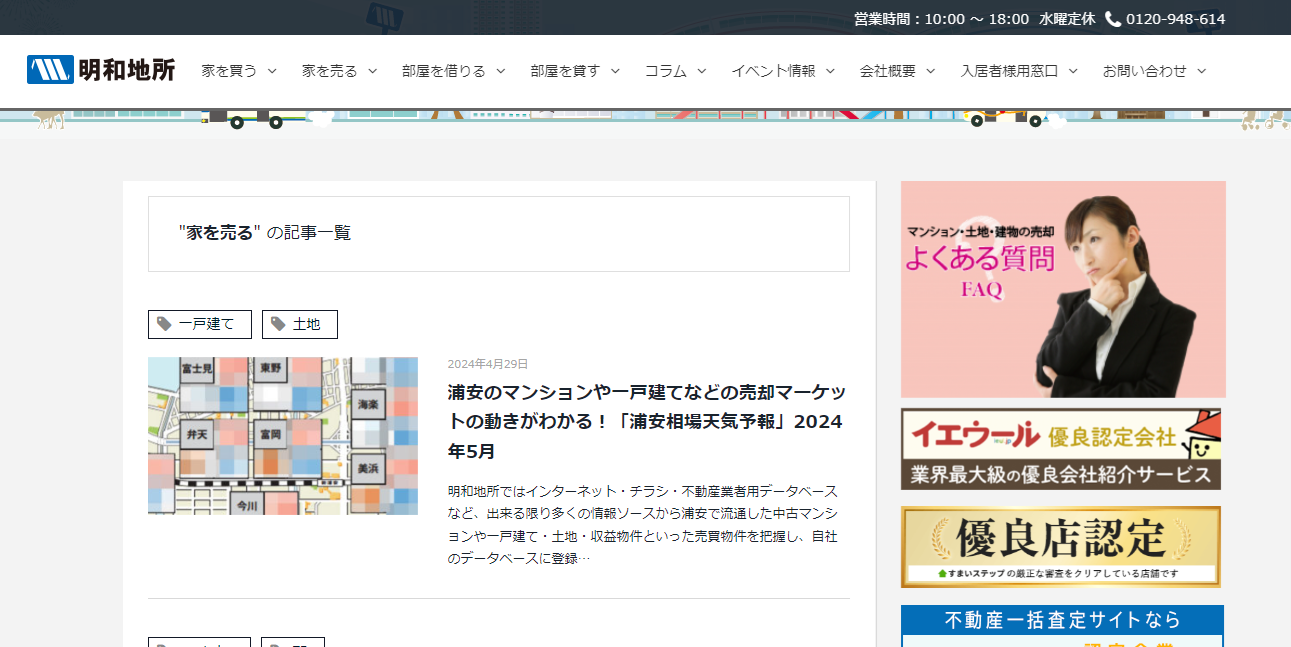Screen dimensions: 1291x647
Task: Select the イベント情報 menu item
Action: point(773,71)
